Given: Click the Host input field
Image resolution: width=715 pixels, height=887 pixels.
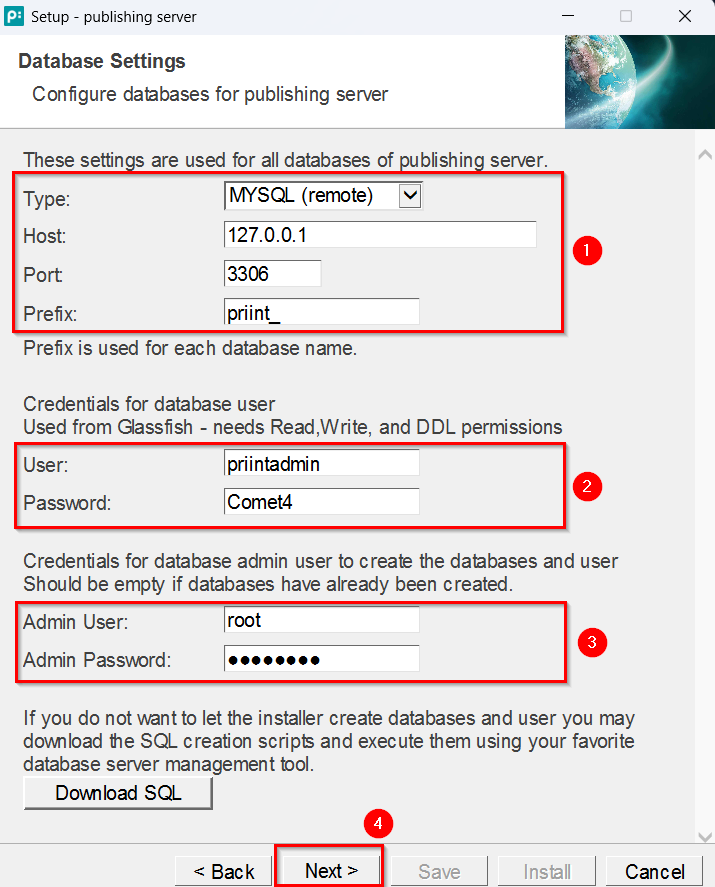Looking at the screenshot, I should point(380,235).
